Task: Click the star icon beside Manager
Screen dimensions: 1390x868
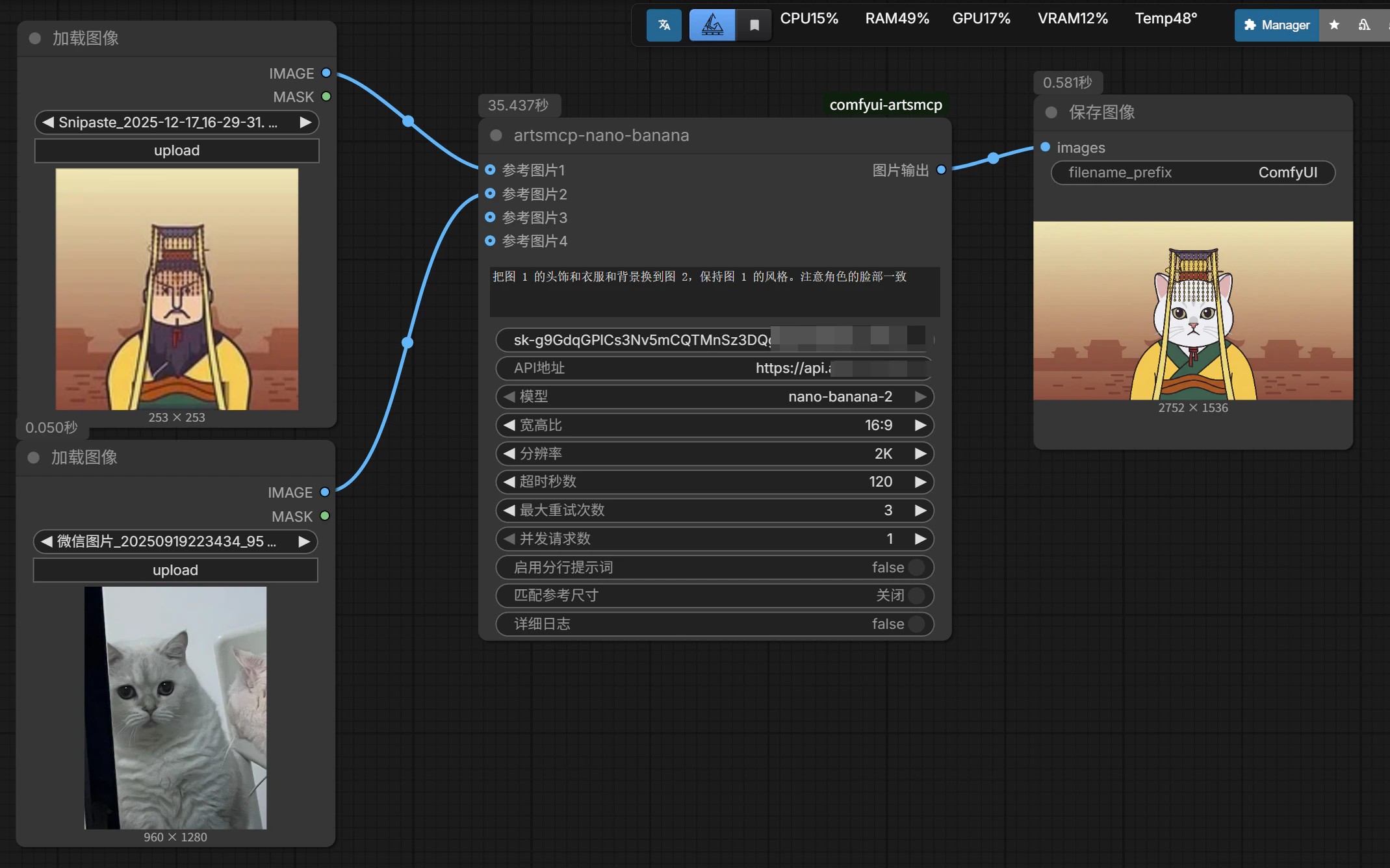Action: 1334,25
